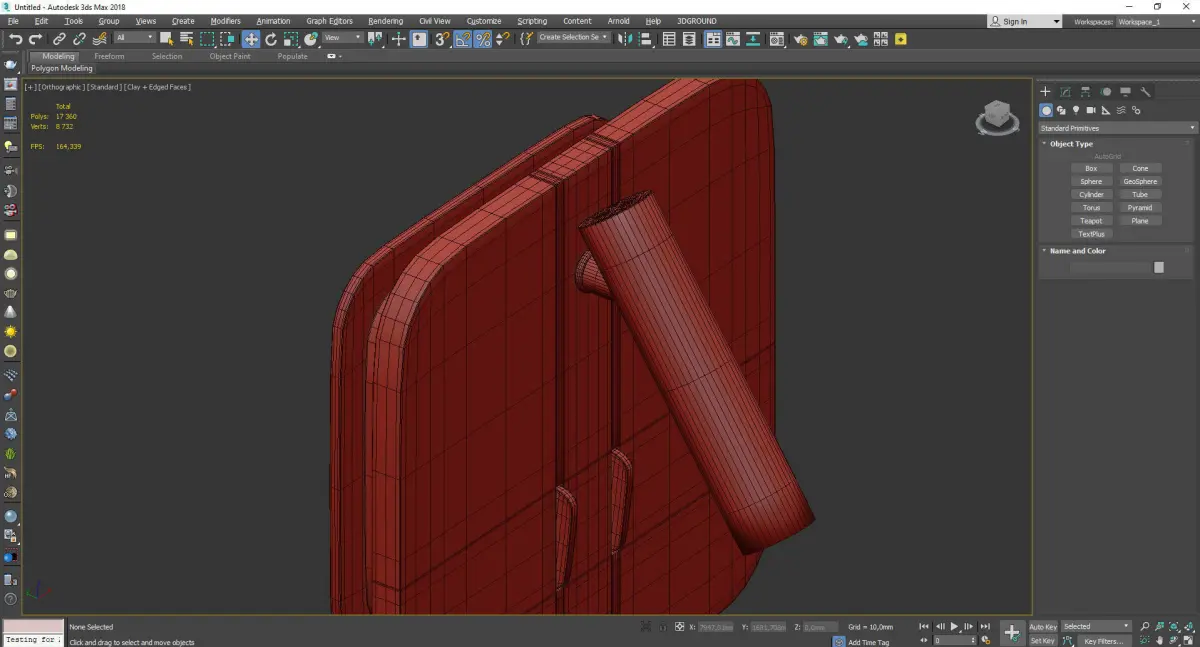Click the Box primitive button

pos(1091,168)
